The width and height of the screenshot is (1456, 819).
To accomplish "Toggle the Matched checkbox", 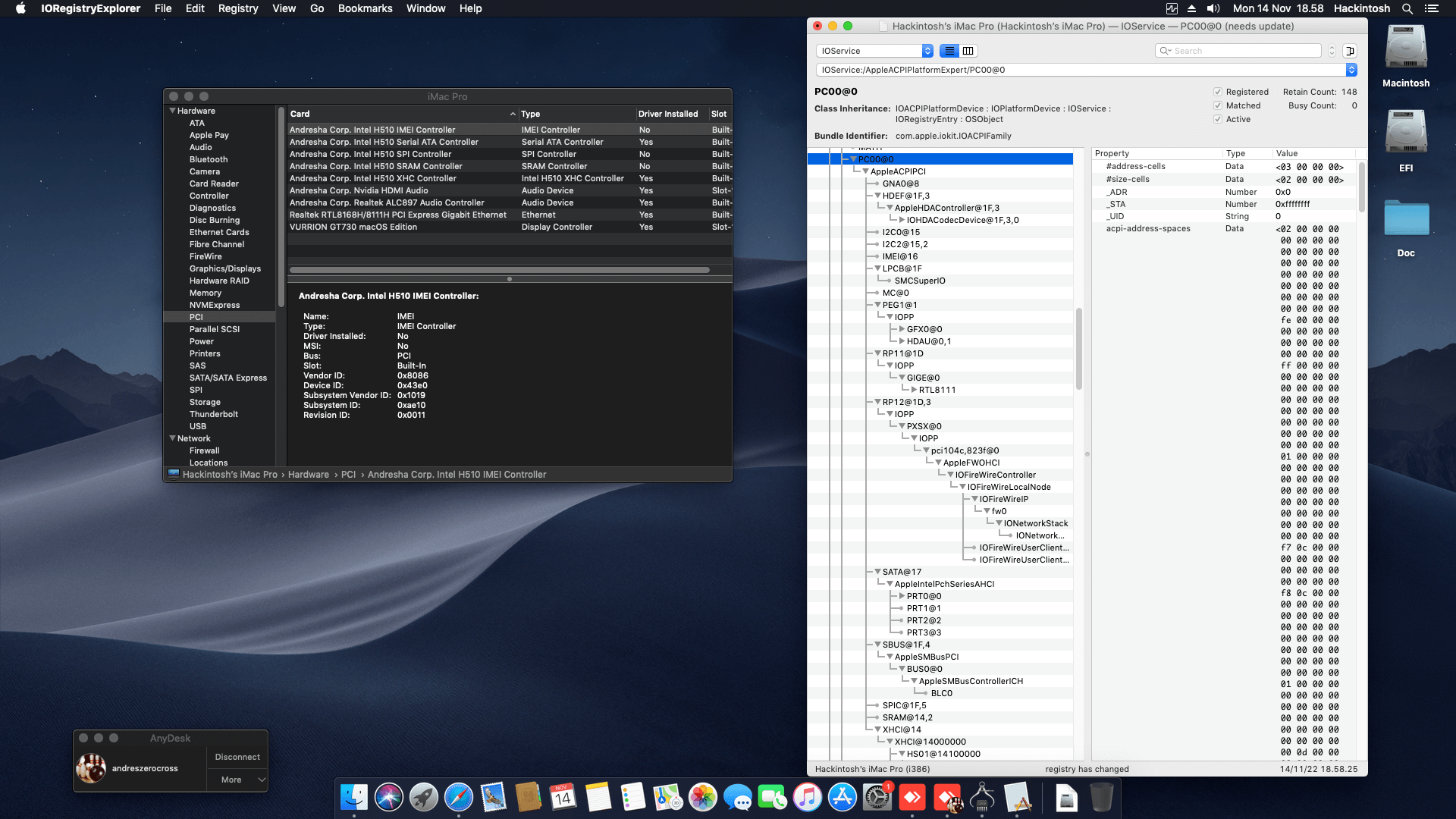I will click(x=1218, y=105).
